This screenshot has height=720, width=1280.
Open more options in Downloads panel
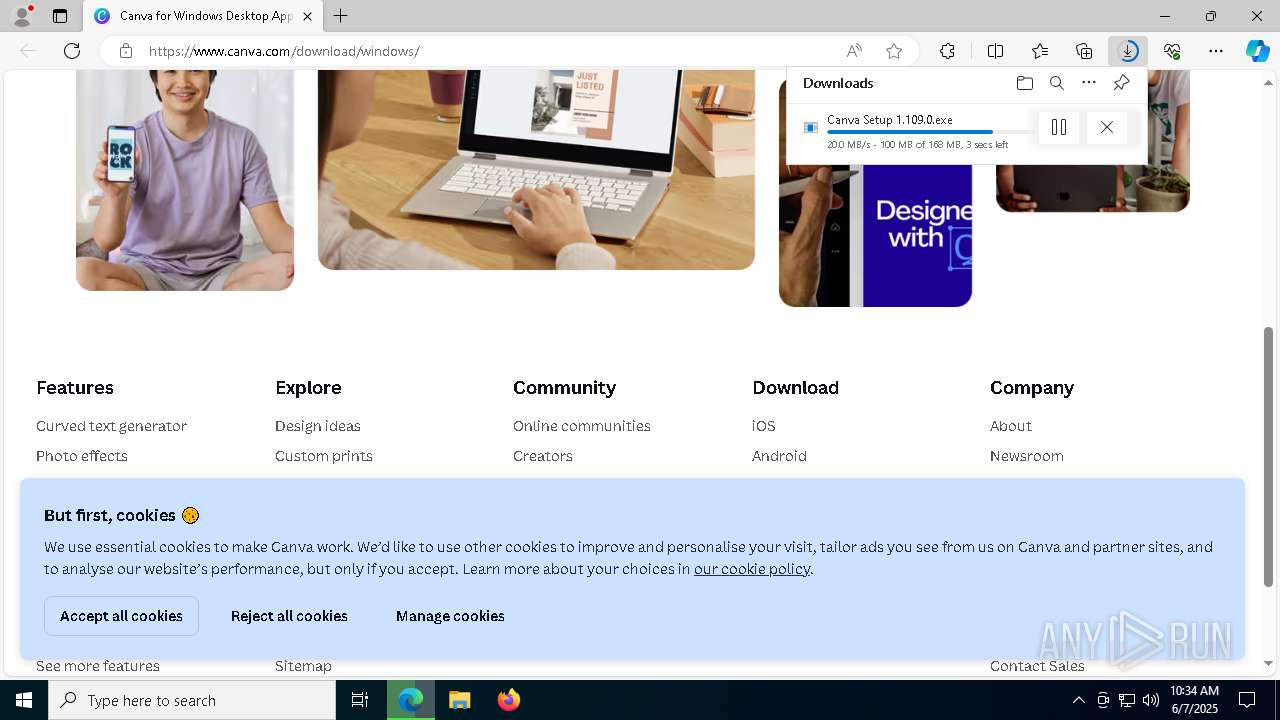1089,83
